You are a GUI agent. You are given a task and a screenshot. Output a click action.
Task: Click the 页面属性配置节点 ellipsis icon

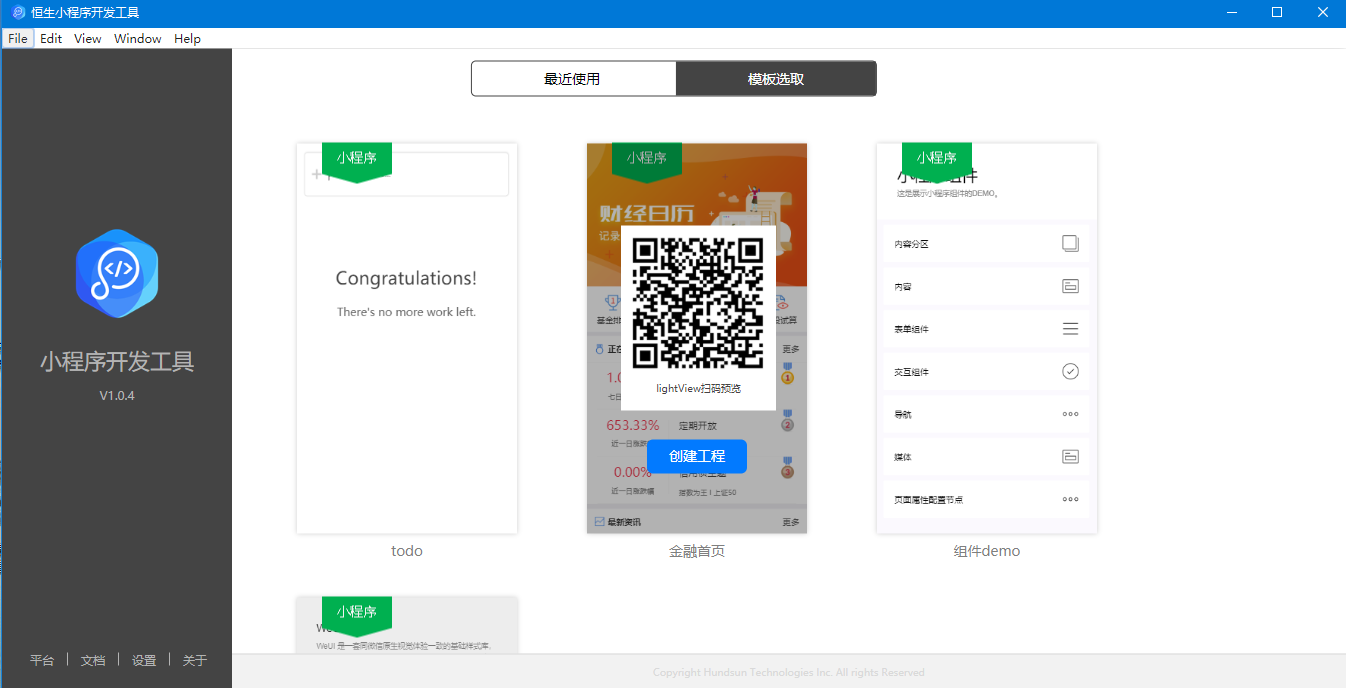click(1070, 499)
